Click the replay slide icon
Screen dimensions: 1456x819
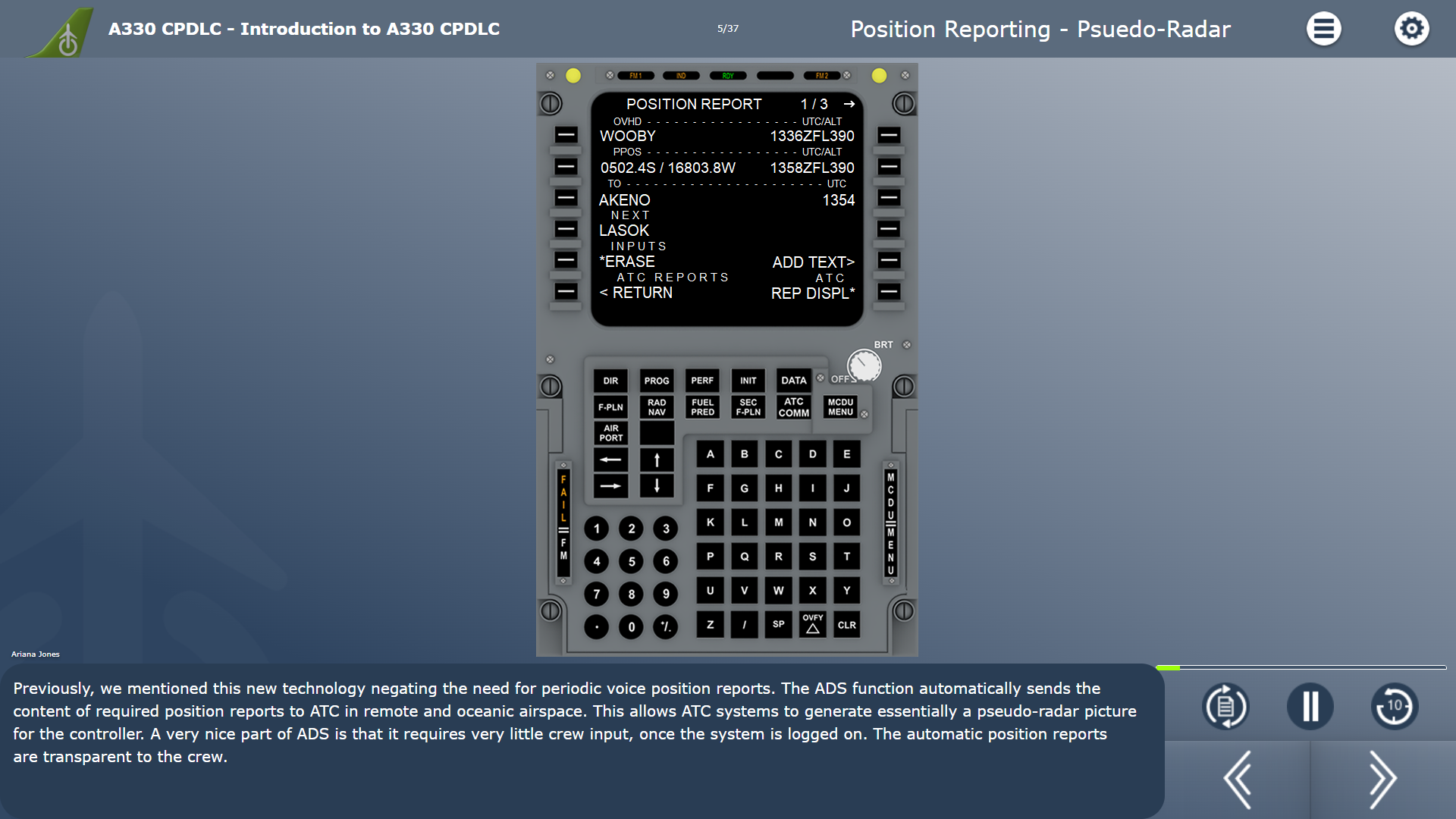coord(1225,706)
